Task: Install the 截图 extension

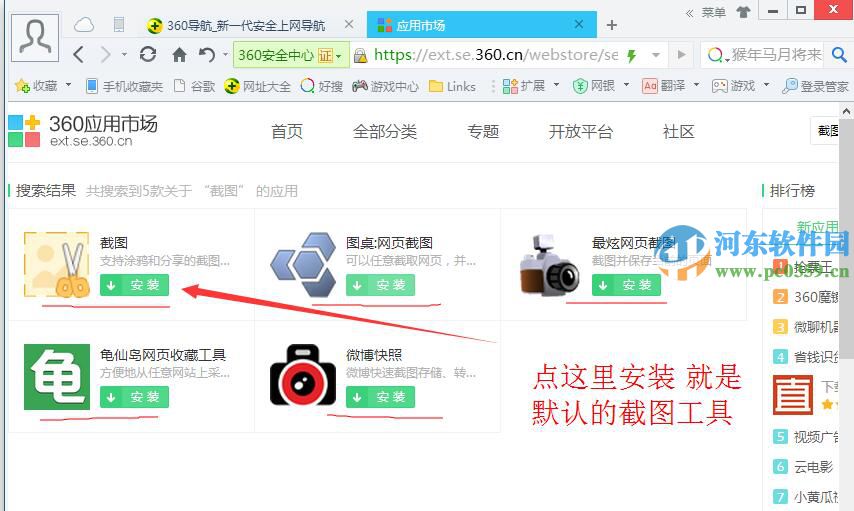Action: click(134, 285)
